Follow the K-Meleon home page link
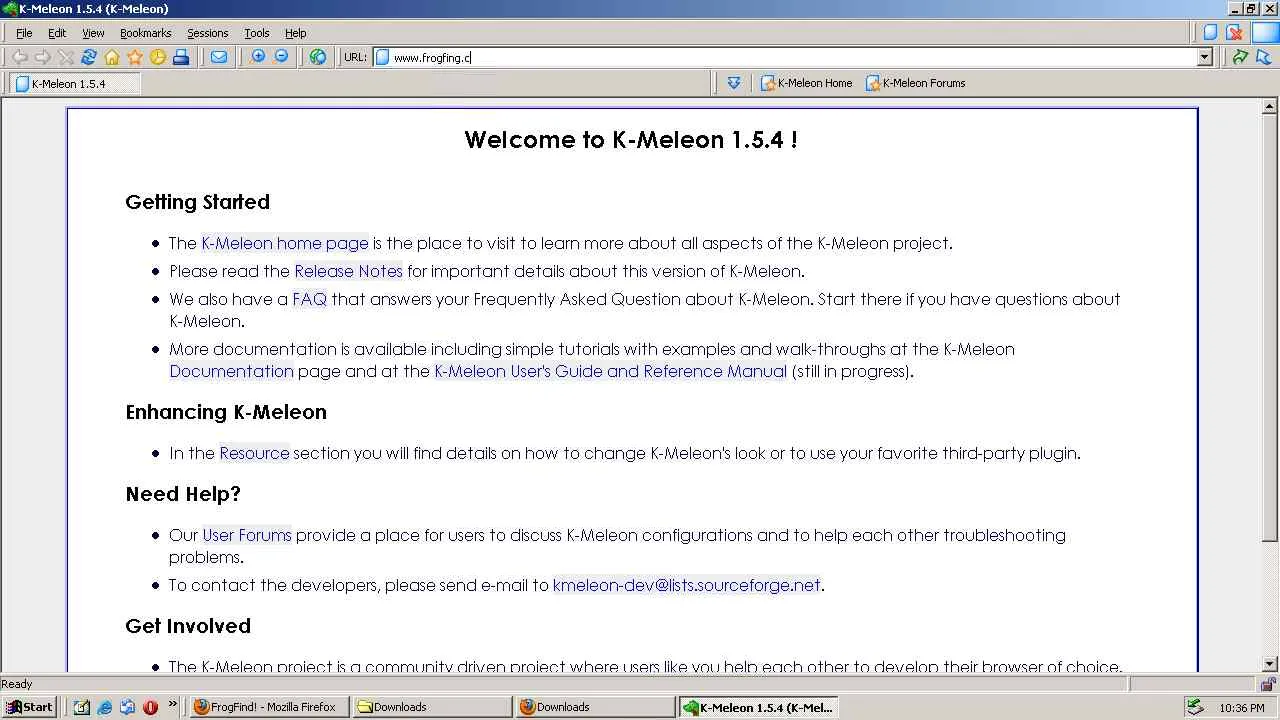Image resolution: width=1280 pixels, height=720 pixels. 285,243
